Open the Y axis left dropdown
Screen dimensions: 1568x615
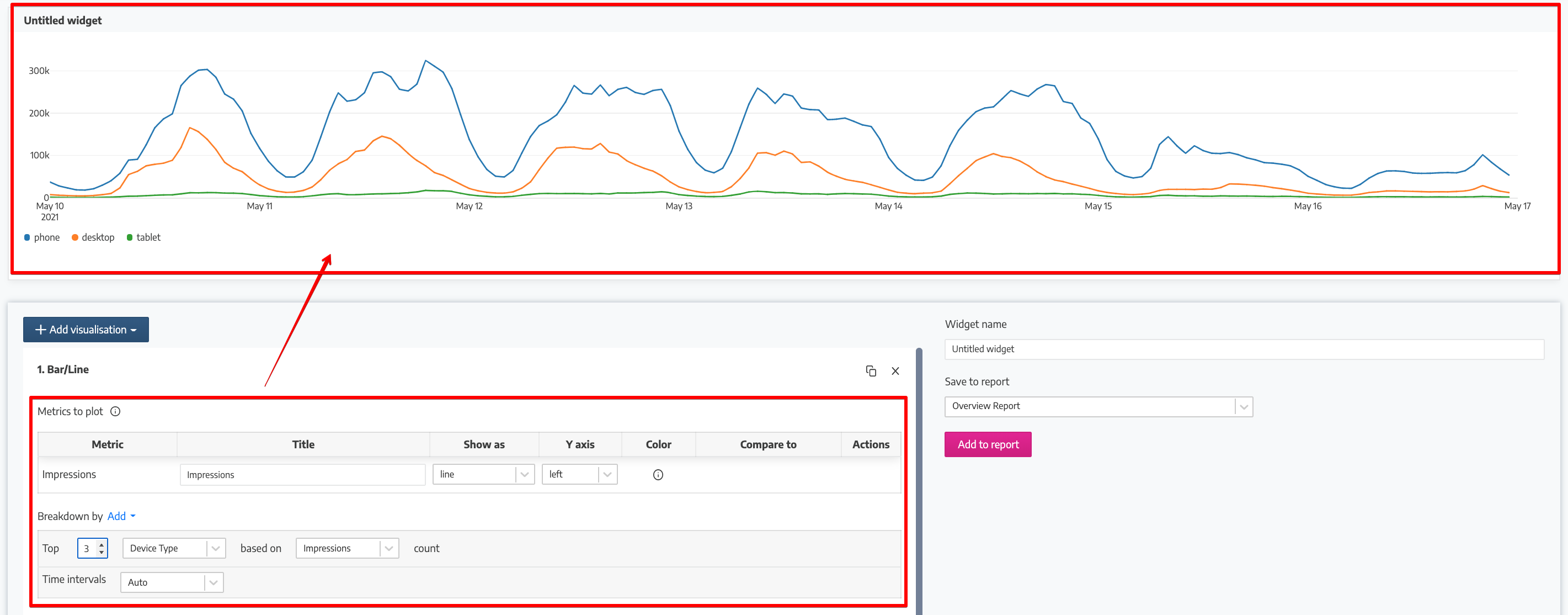[579, 474]
